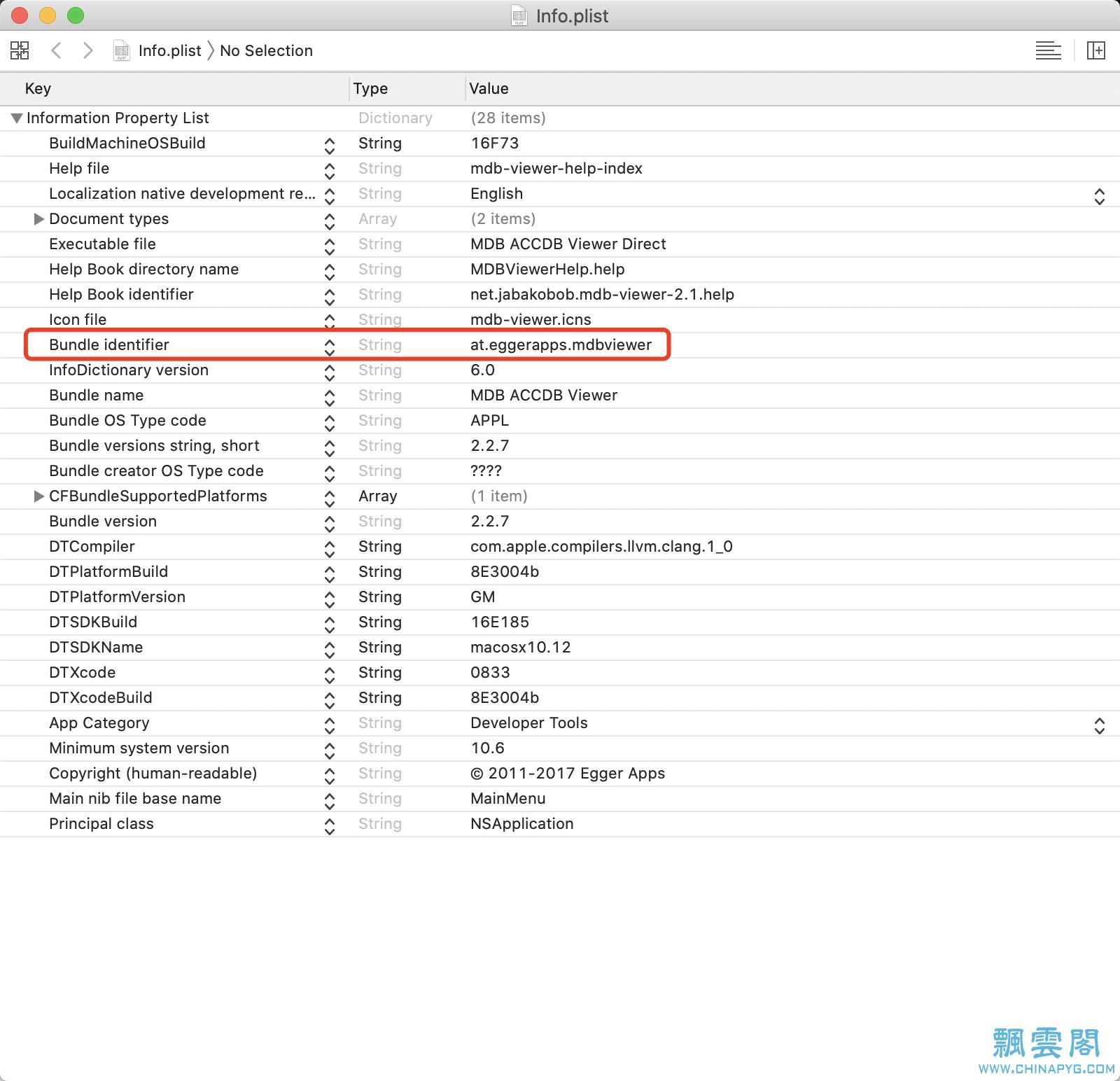Open key stepper for App Category
The height and width of the screenshot is (1081, 1120).
[x=330, y=725]
